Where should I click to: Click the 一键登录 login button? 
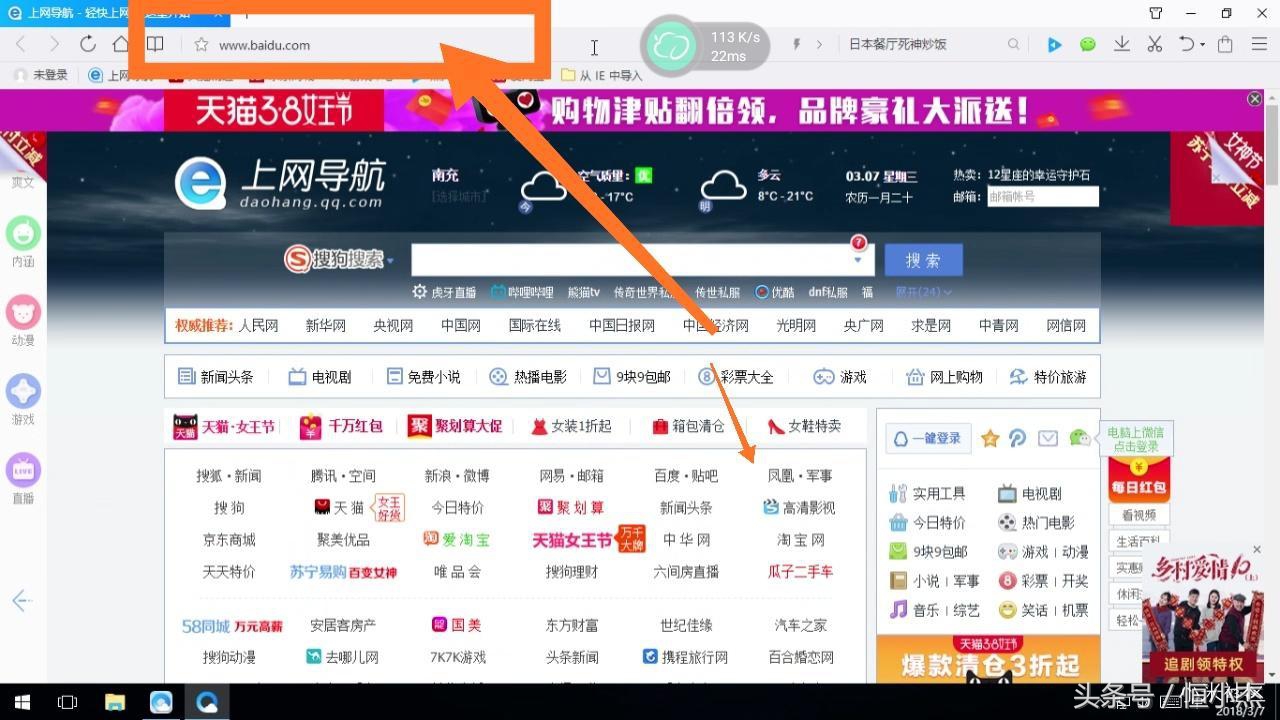[928, 438]
